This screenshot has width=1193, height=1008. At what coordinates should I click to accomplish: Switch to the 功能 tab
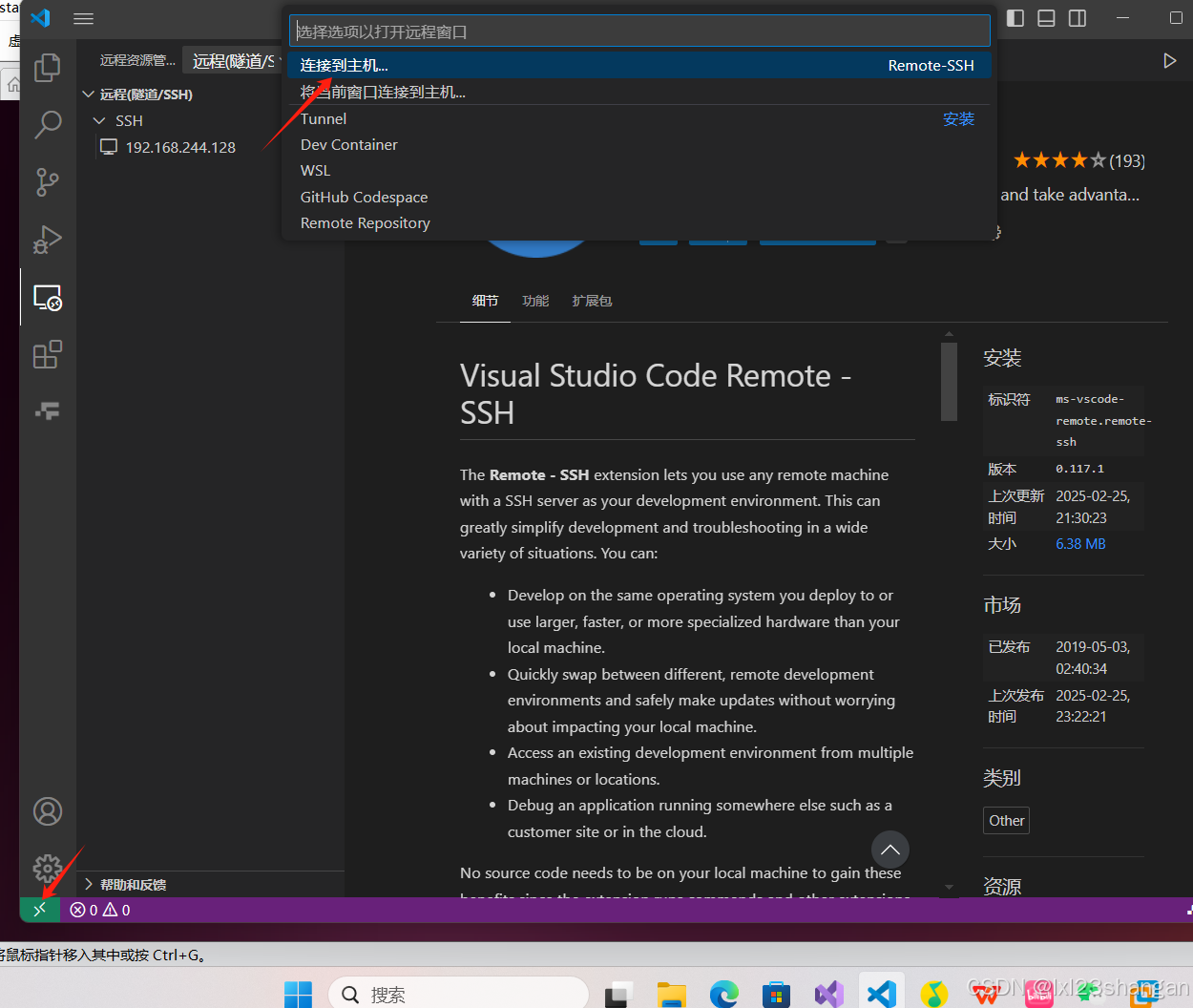(535, 301)
